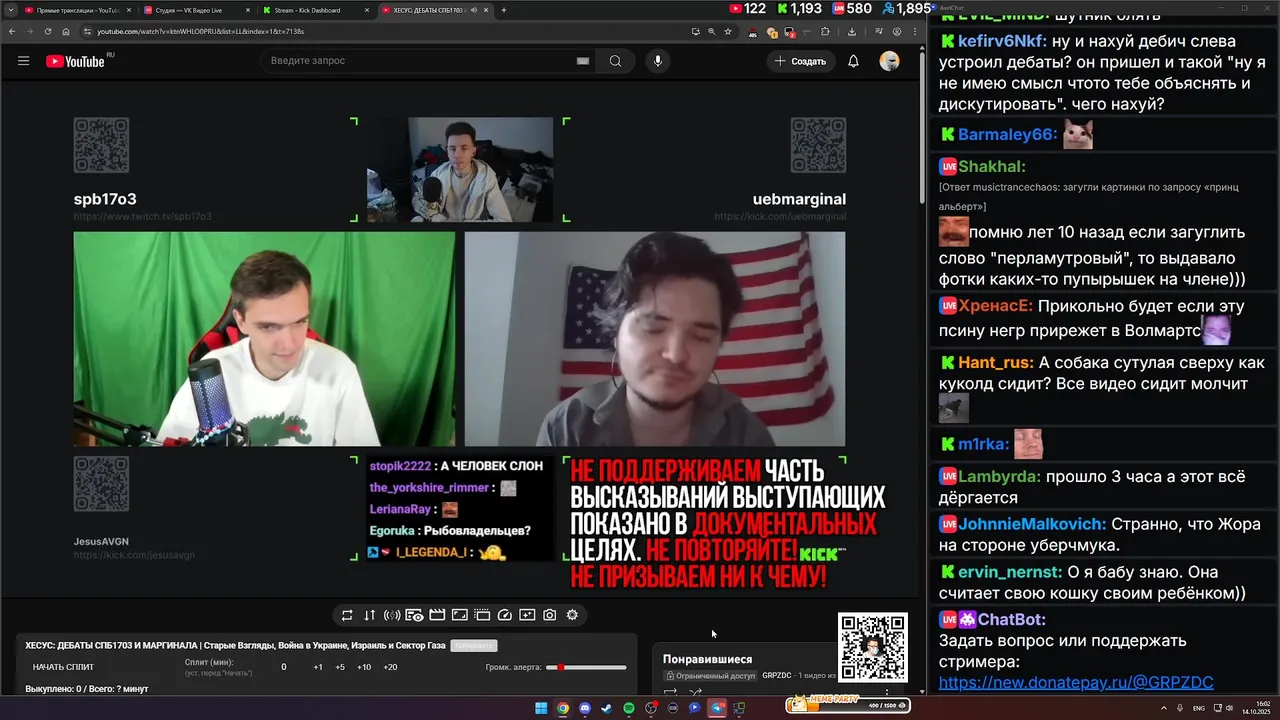
Task: Open the kick.com/jesusavgn link
Action: point(134,555)
